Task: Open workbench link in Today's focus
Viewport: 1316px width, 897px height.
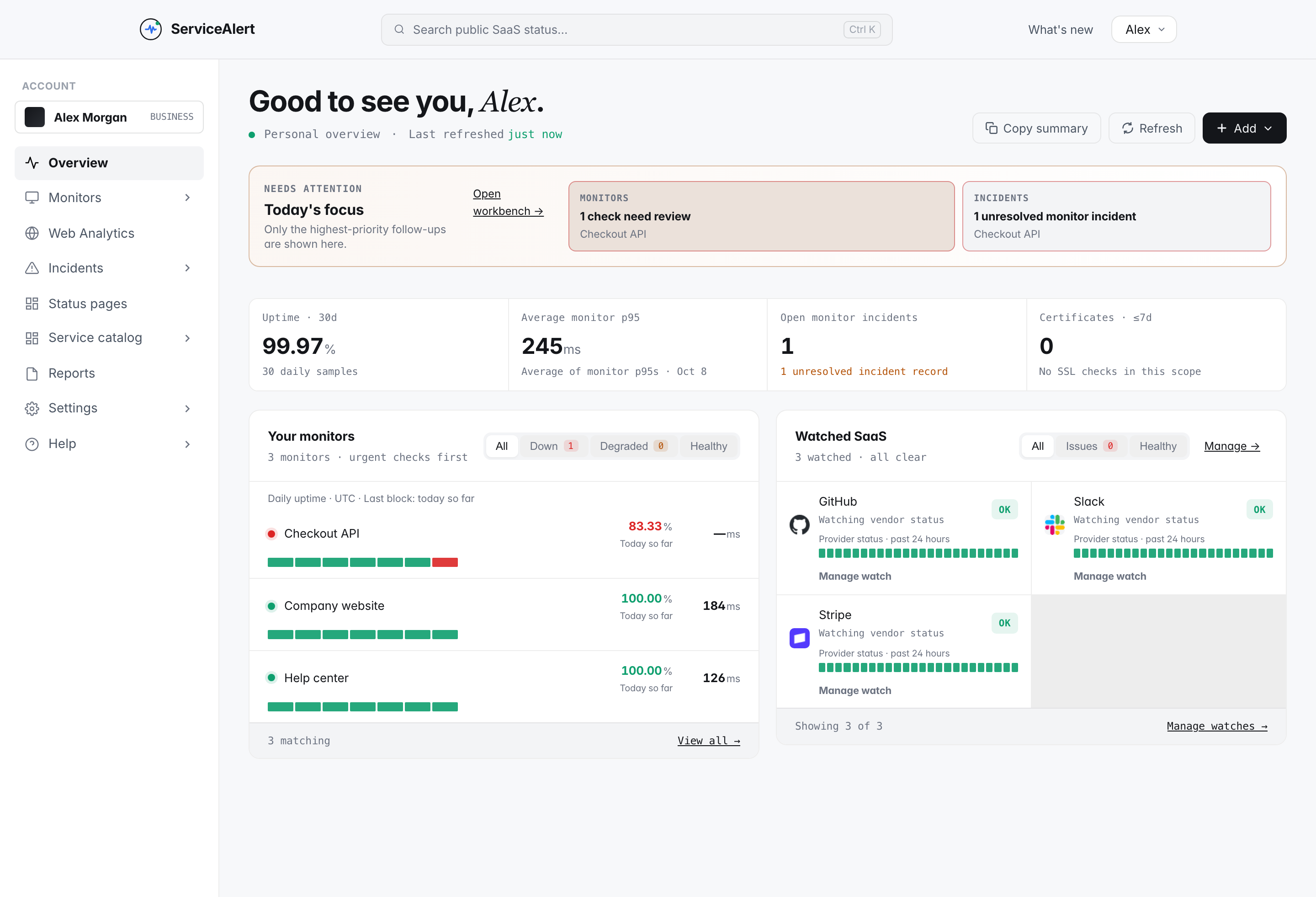Action: click(x=508, y=202)
